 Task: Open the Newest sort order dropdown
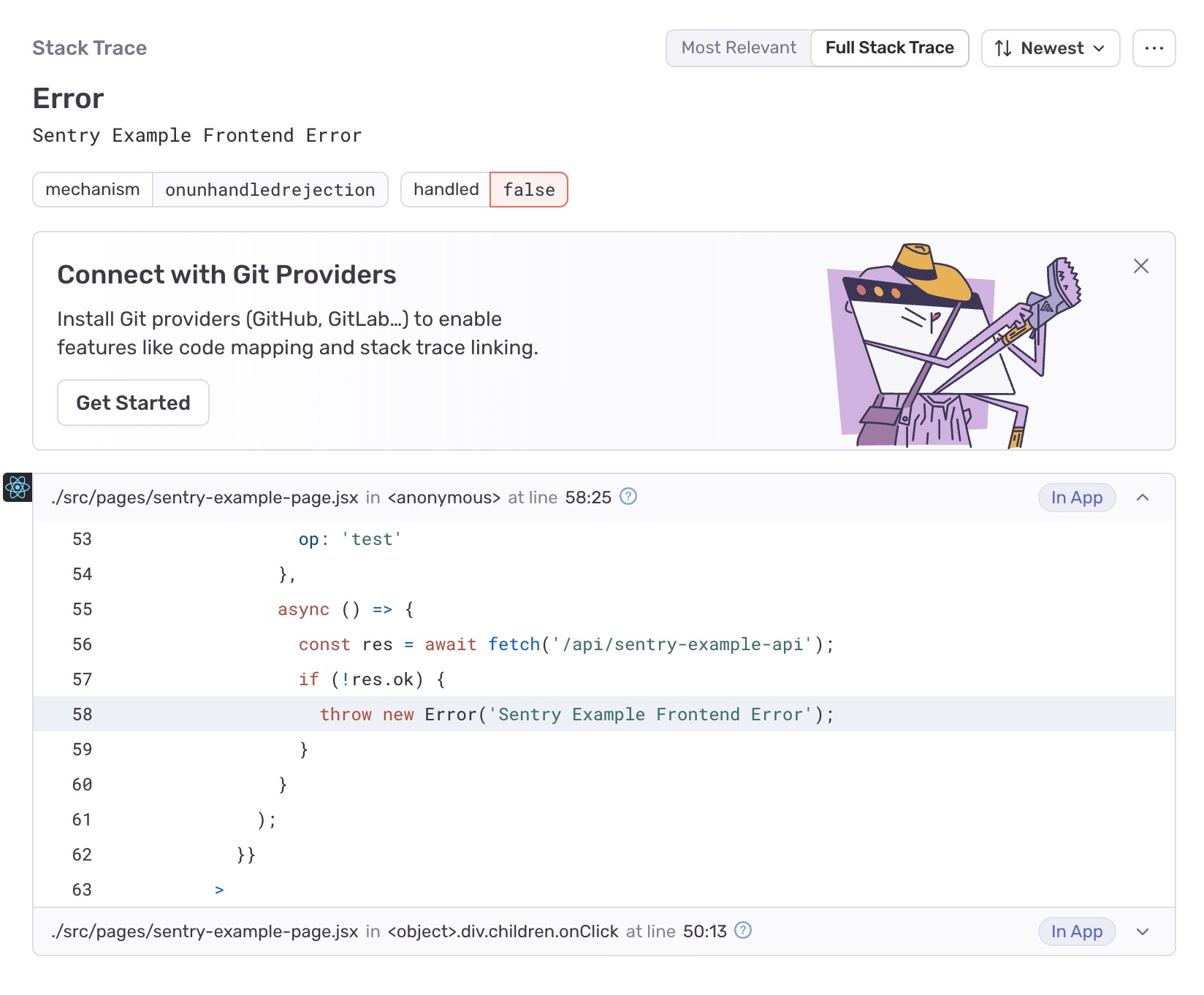coord(1051,48)
